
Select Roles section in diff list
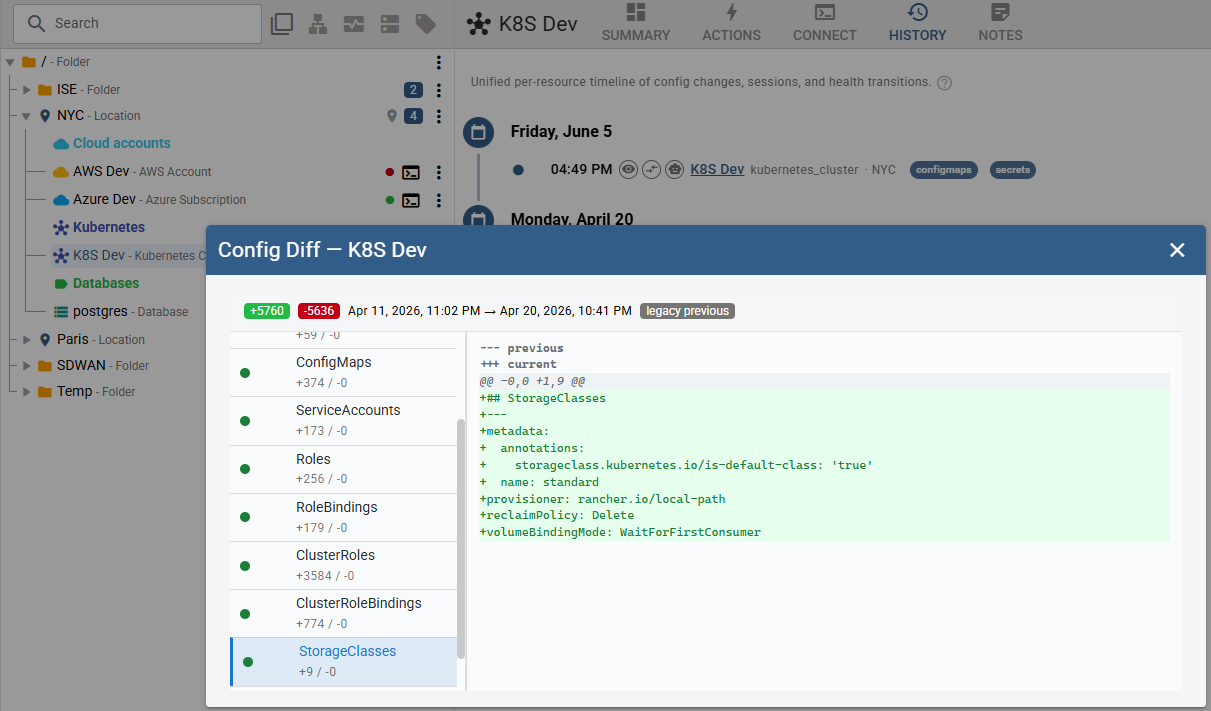coord(343,469)
